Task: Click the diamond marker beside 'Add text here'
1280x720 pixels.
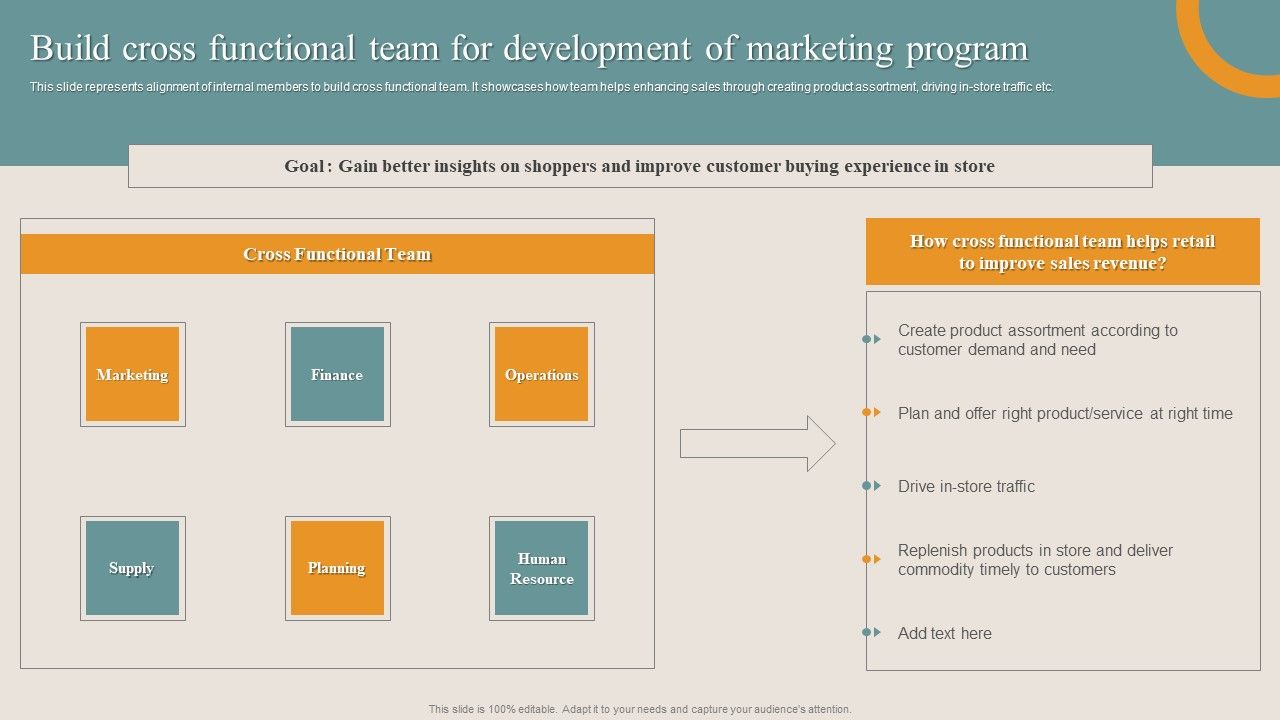Action: 866,633
